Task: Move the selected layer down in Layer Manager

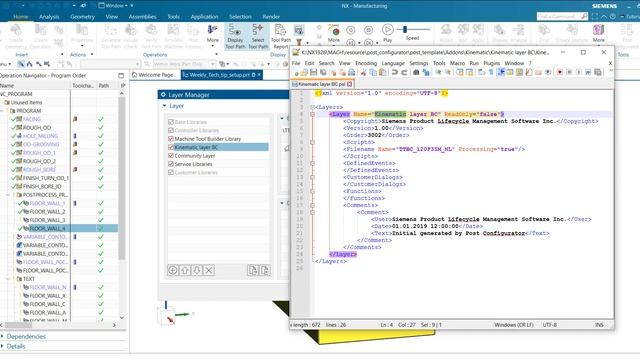Action: click(x=197, y=270)
